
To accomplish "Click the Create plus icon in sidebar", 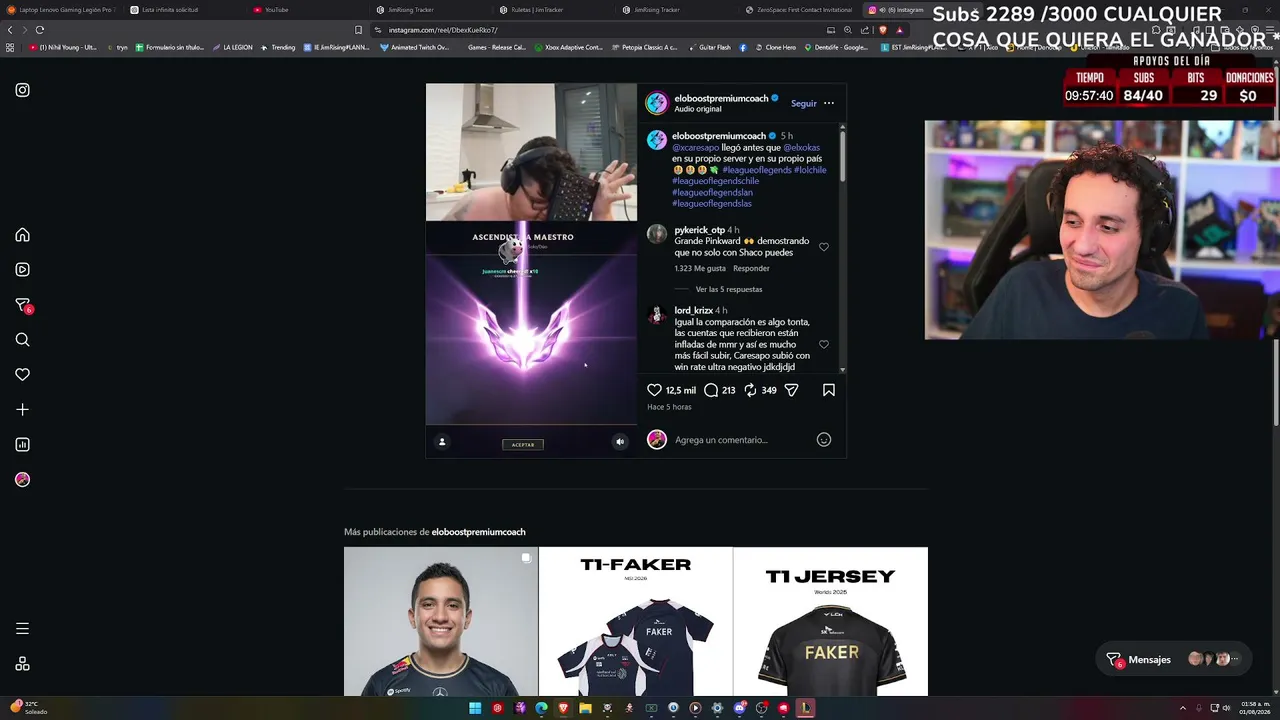I will tap(22, 409).
